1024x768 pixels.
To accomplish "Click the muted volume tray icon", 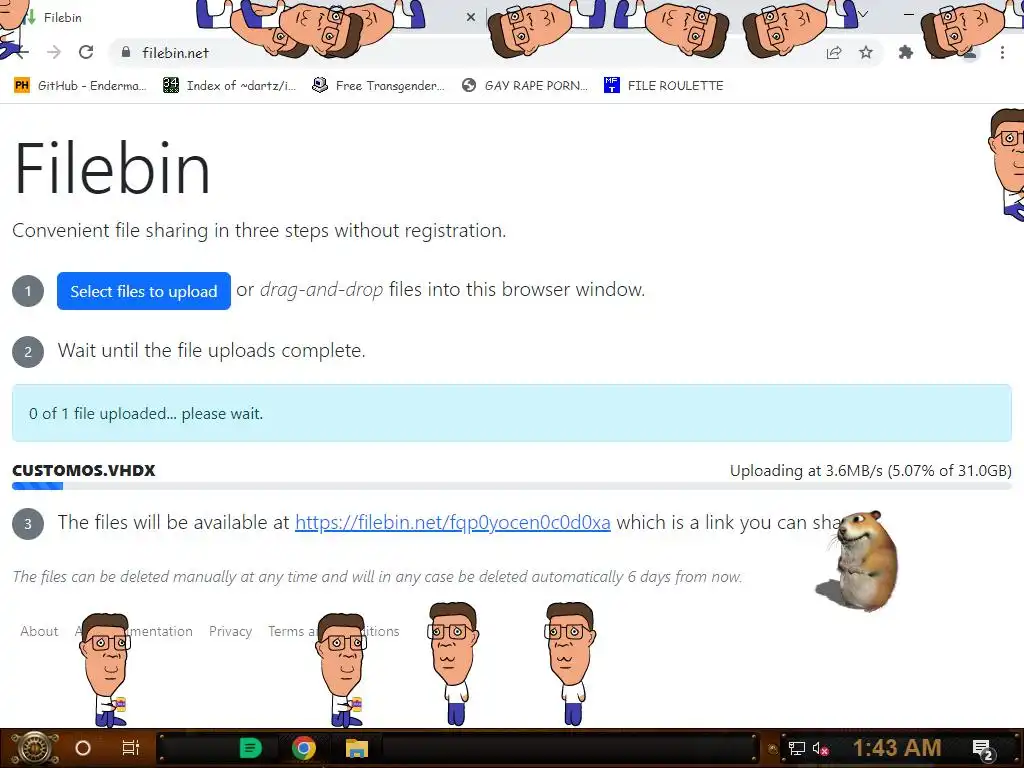I will click(820, 748).
